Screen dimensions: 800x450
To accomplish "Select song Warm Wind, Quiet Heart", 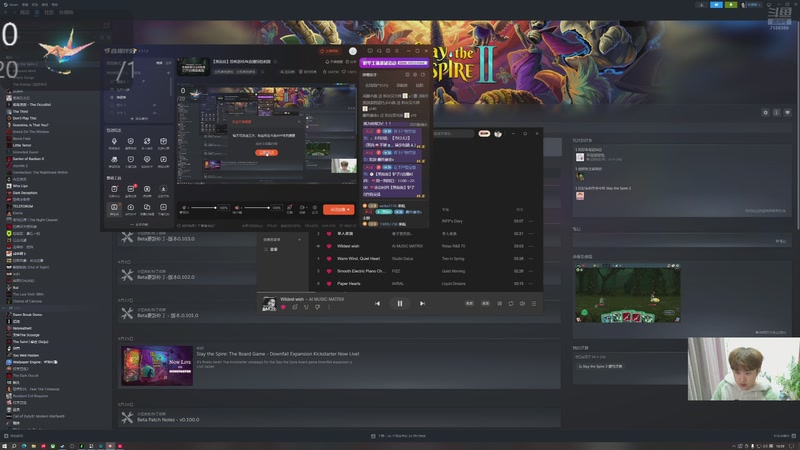I will click(358, 258).
